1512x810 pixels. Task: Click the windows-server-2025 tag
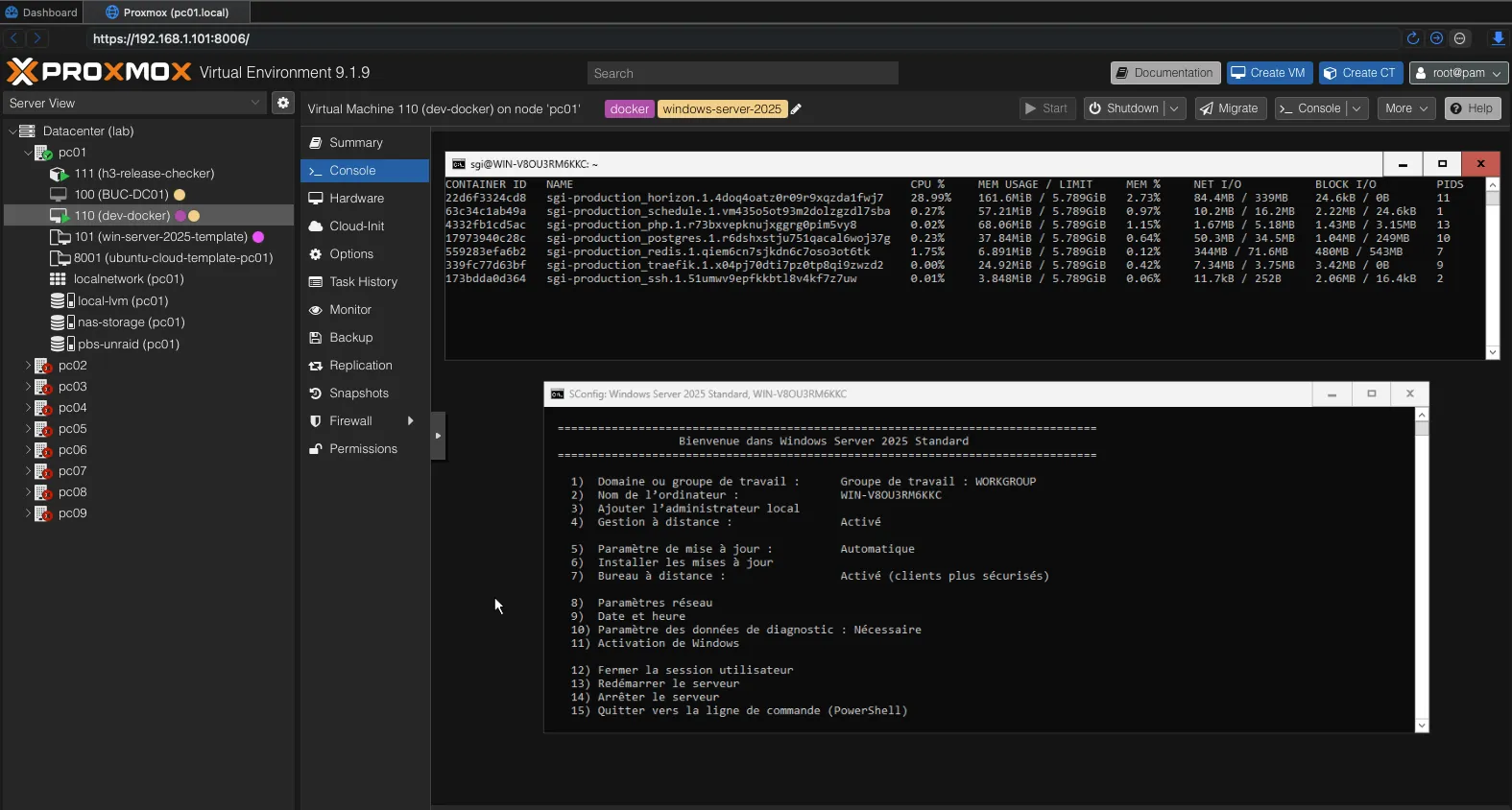tap(722, 109)
